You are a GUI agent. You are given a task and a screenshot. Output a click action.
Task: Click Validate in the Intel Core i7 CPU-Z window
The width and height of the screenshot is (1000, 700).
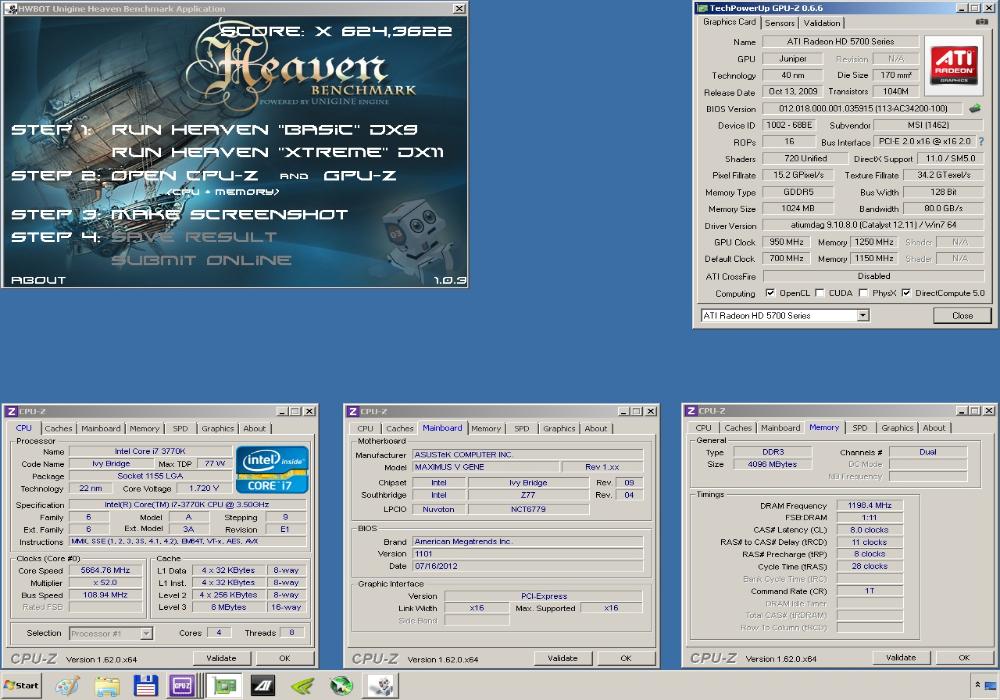coord(221,658)
